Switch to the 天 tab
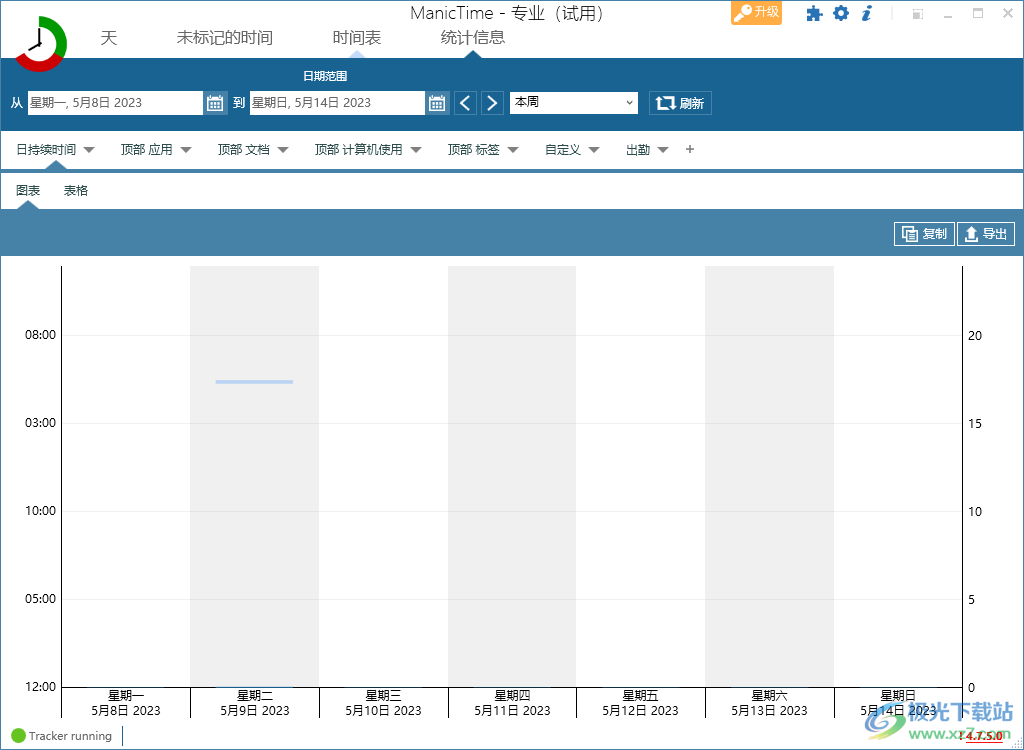Image resolution: width=1024 pixels, height=750 pixels. click(108, 38)
